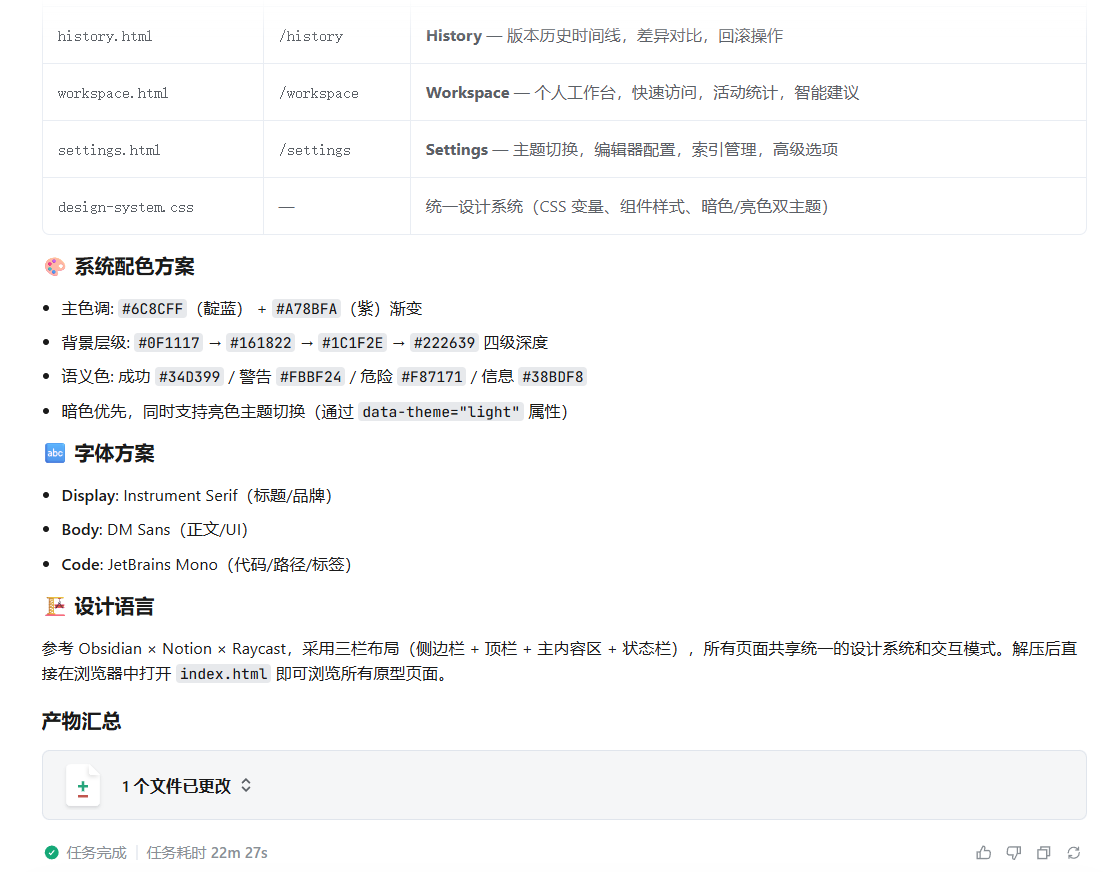Click the history.html table cell
Screen dimensions: 1120x872
point(105,36)
